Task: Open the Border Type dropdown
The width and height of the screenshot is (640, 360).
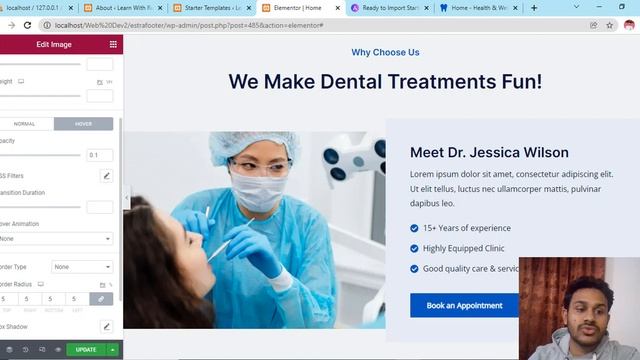Action: click(x=82, y=267)
